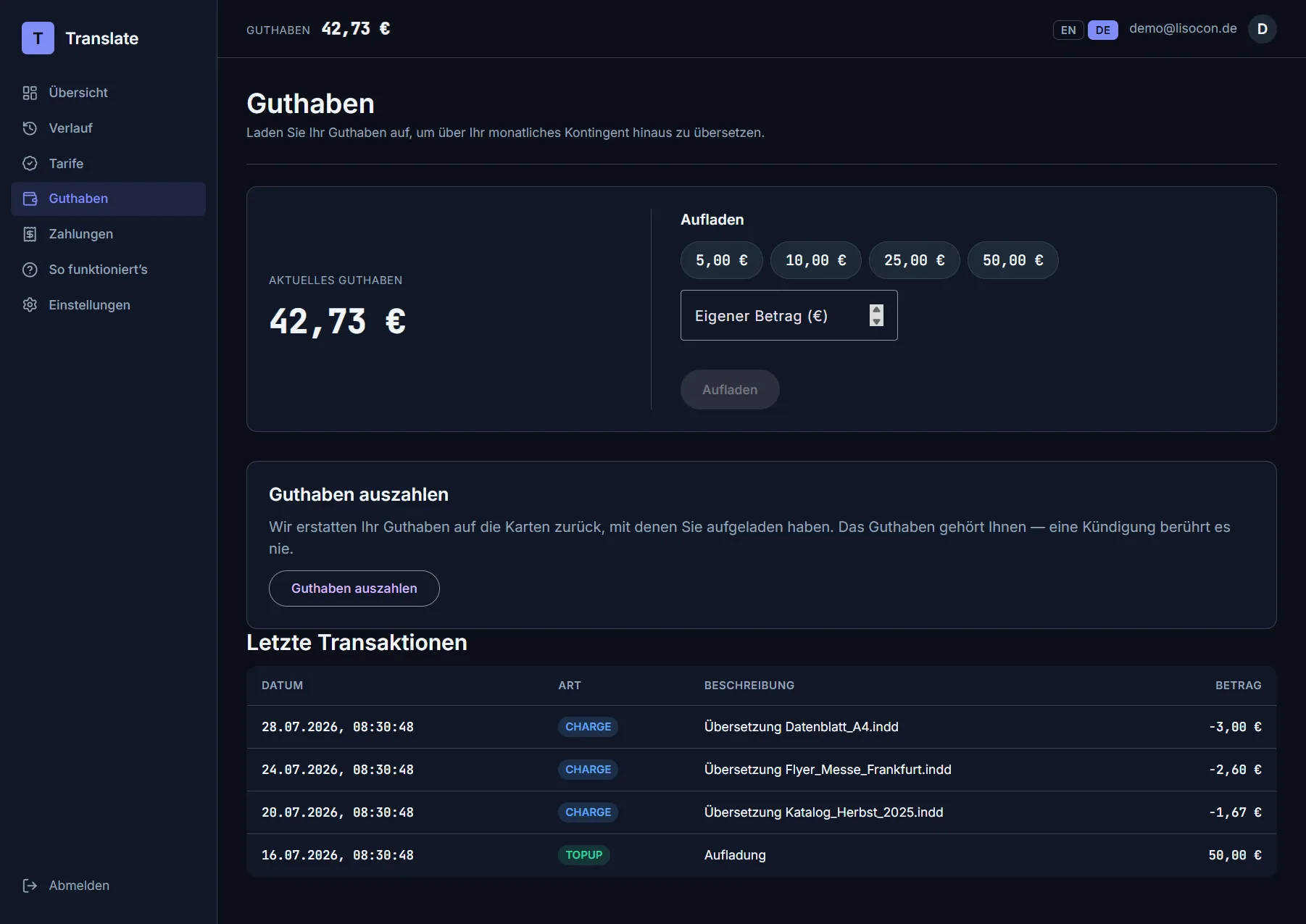This screenshot has height=924, width=1306.
Task: Click the Guthaben auszahlen button
Action: [x=354, y=588]
